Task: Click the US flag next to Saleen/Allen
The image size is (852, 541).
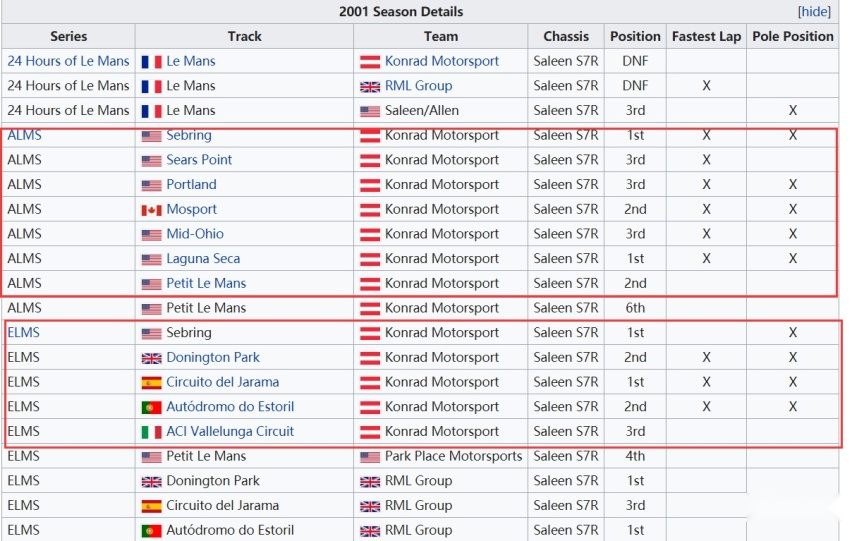Action: [x=370, y=111]
